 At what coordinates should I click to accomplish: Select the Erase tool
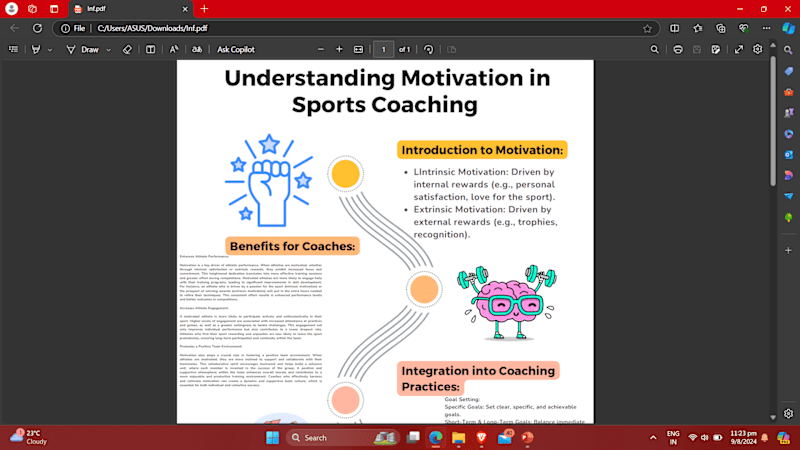127,49
